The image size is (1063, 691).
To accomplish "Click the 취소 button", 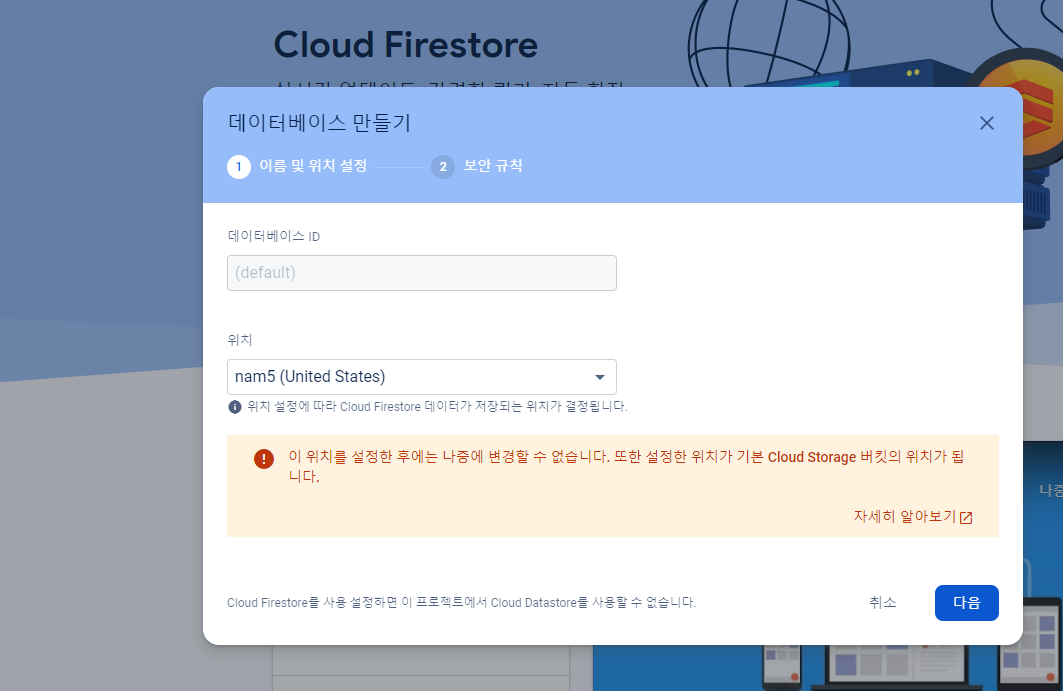I will (x=883, y=602).
